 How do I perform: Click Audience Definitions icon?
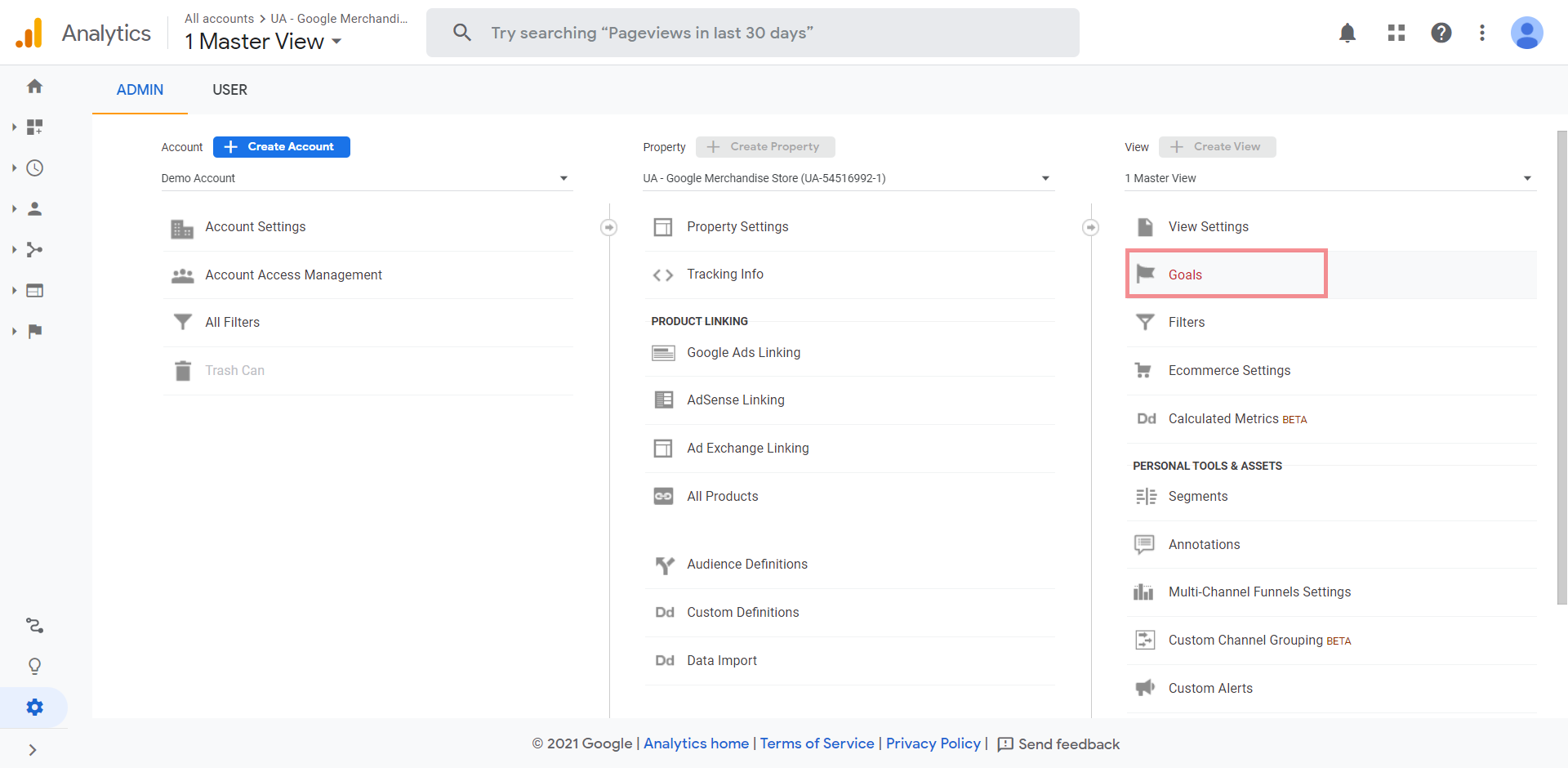[x=665, y=565]
